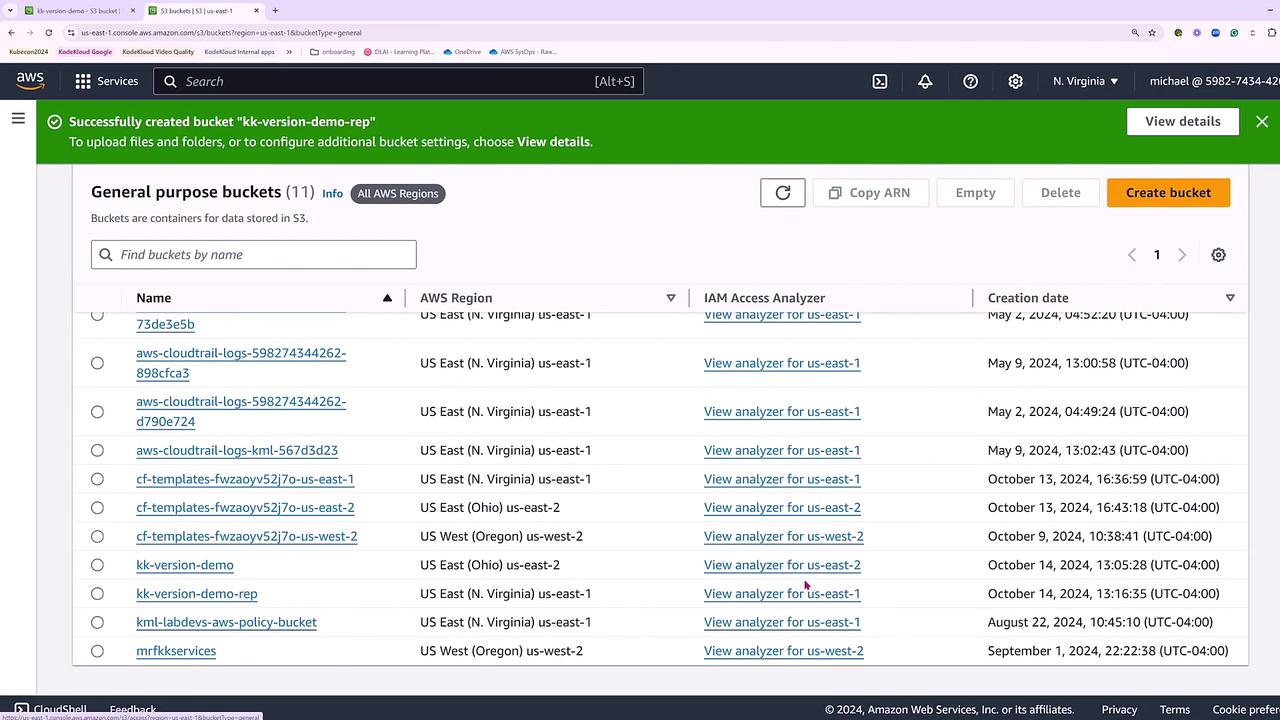This screenshot has height=720, width=1280.
Task: Open a new browser tab
Action: point(275,11)
